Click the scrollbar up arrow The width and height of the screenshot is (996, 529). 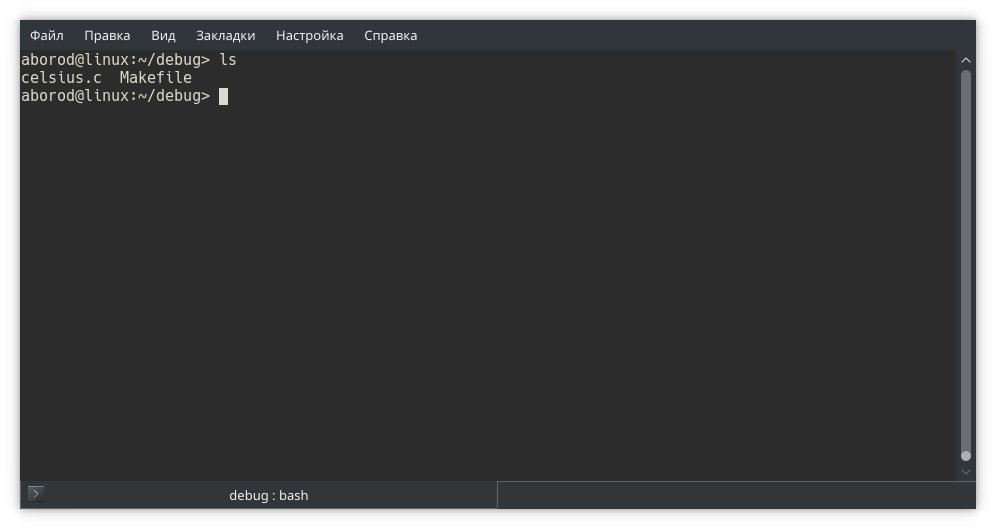pyautogui.click(x=966, y=61)
